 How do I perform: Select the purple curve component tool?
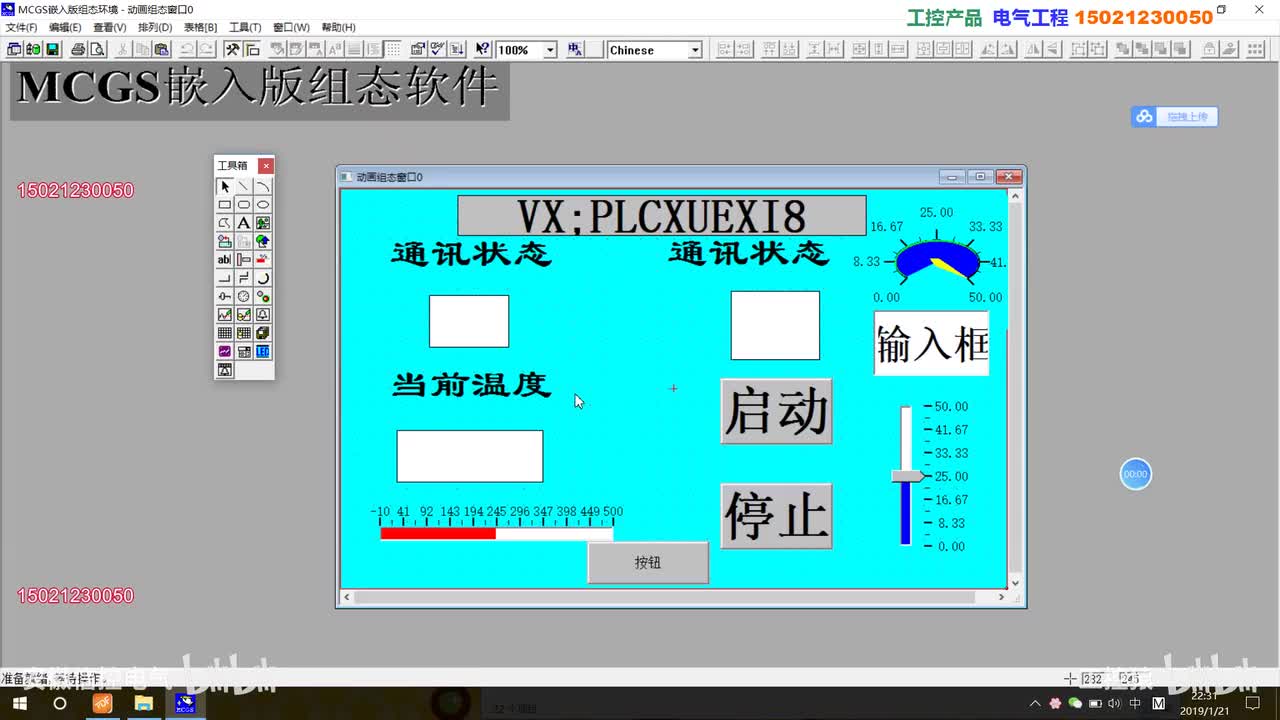225,351
